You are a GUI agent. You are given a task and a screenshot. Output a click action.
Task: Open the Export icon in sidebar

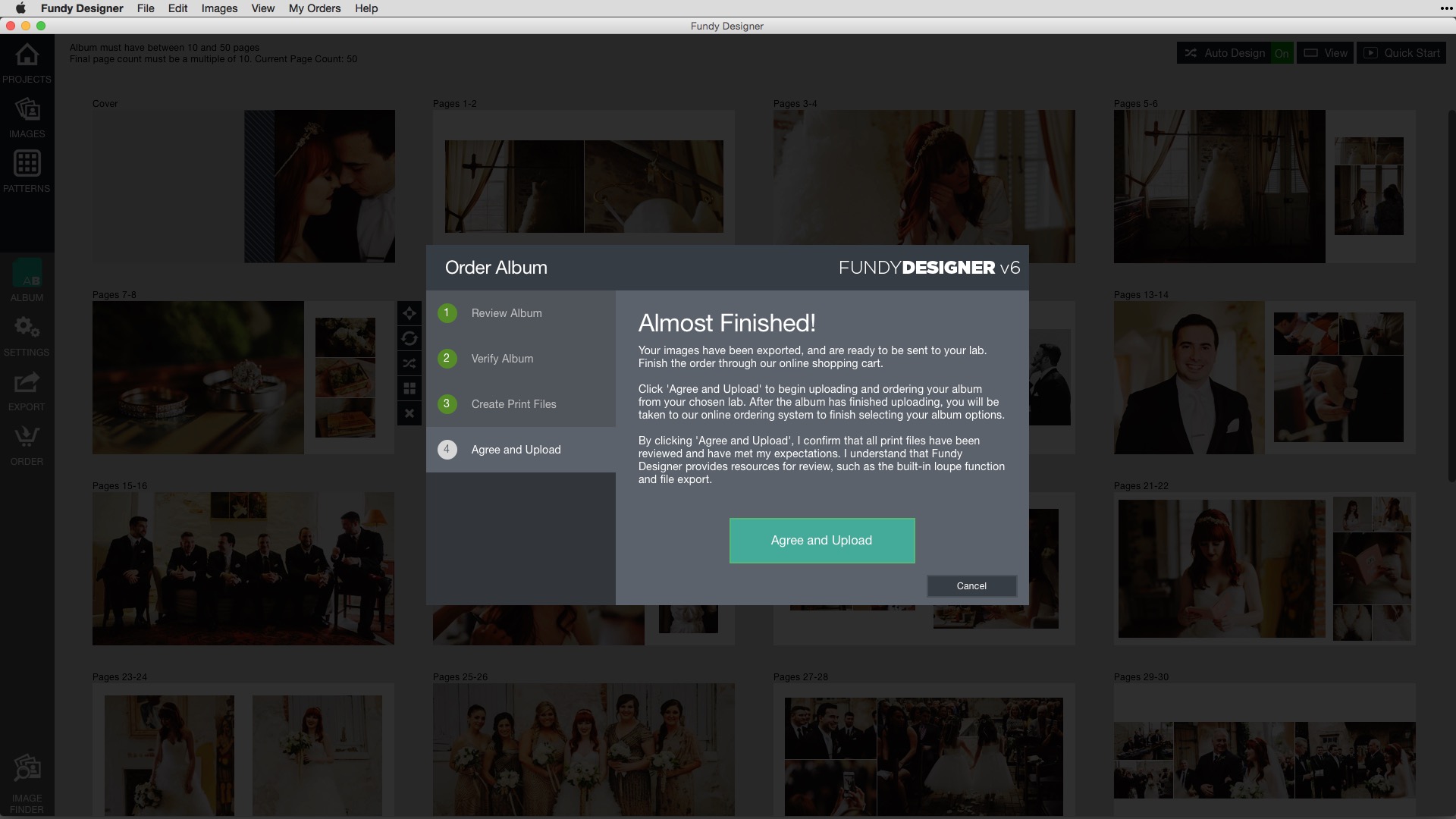click(x=27, y=382)
